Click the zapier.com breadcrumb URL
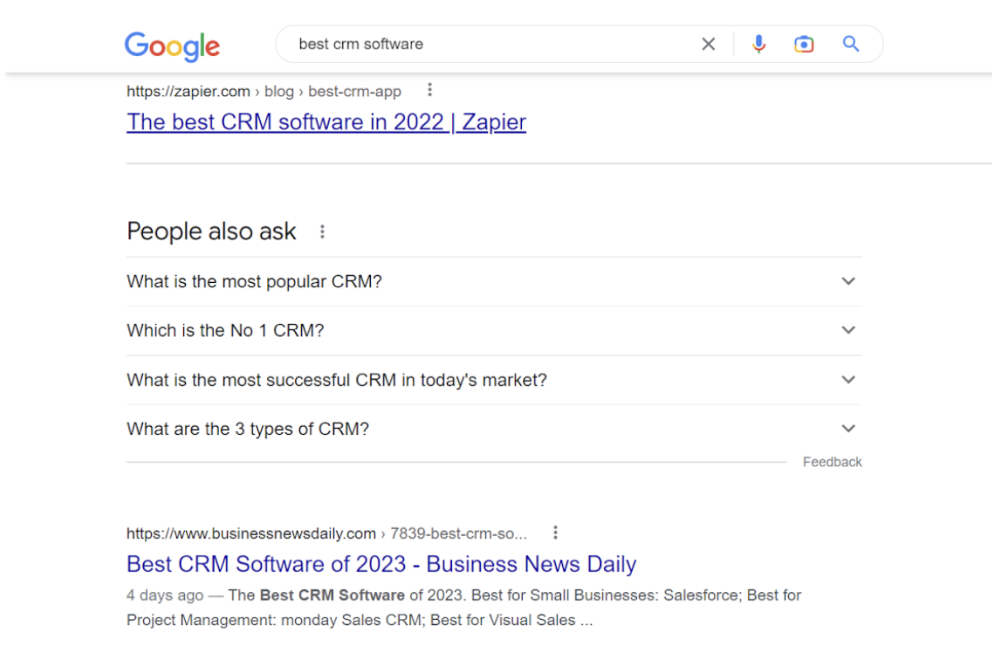The image size is (992, 654). (x=190, y=91)
